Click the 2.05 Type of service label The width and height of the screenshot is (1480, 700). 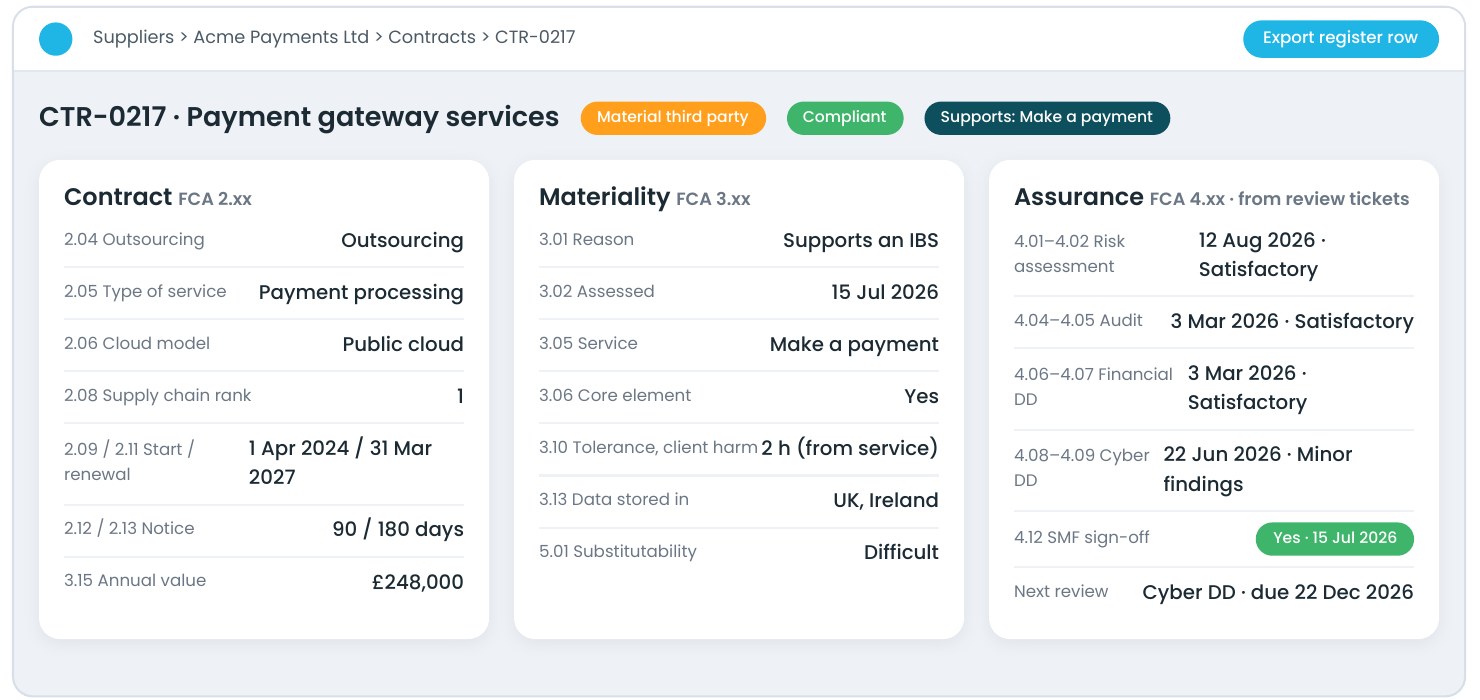point(145,292)
